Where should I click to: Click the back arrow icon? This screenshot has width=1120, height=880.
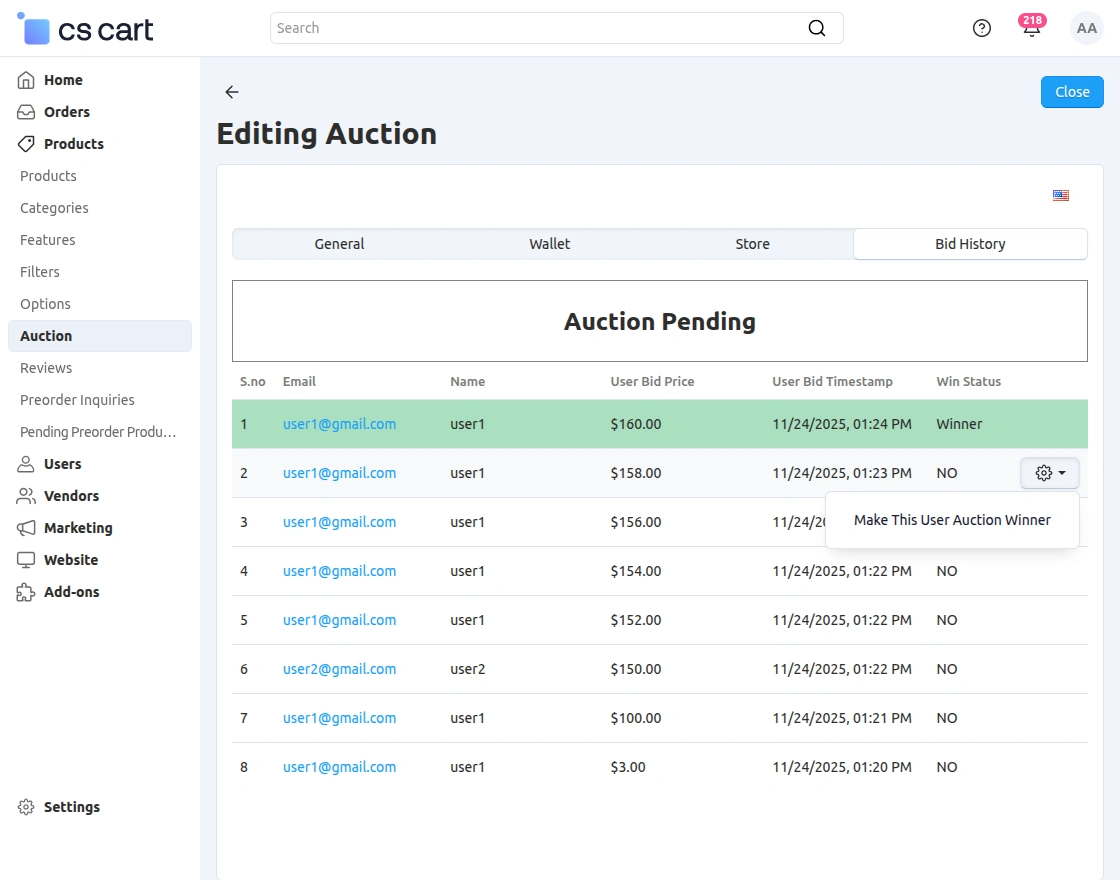(232, 92)
